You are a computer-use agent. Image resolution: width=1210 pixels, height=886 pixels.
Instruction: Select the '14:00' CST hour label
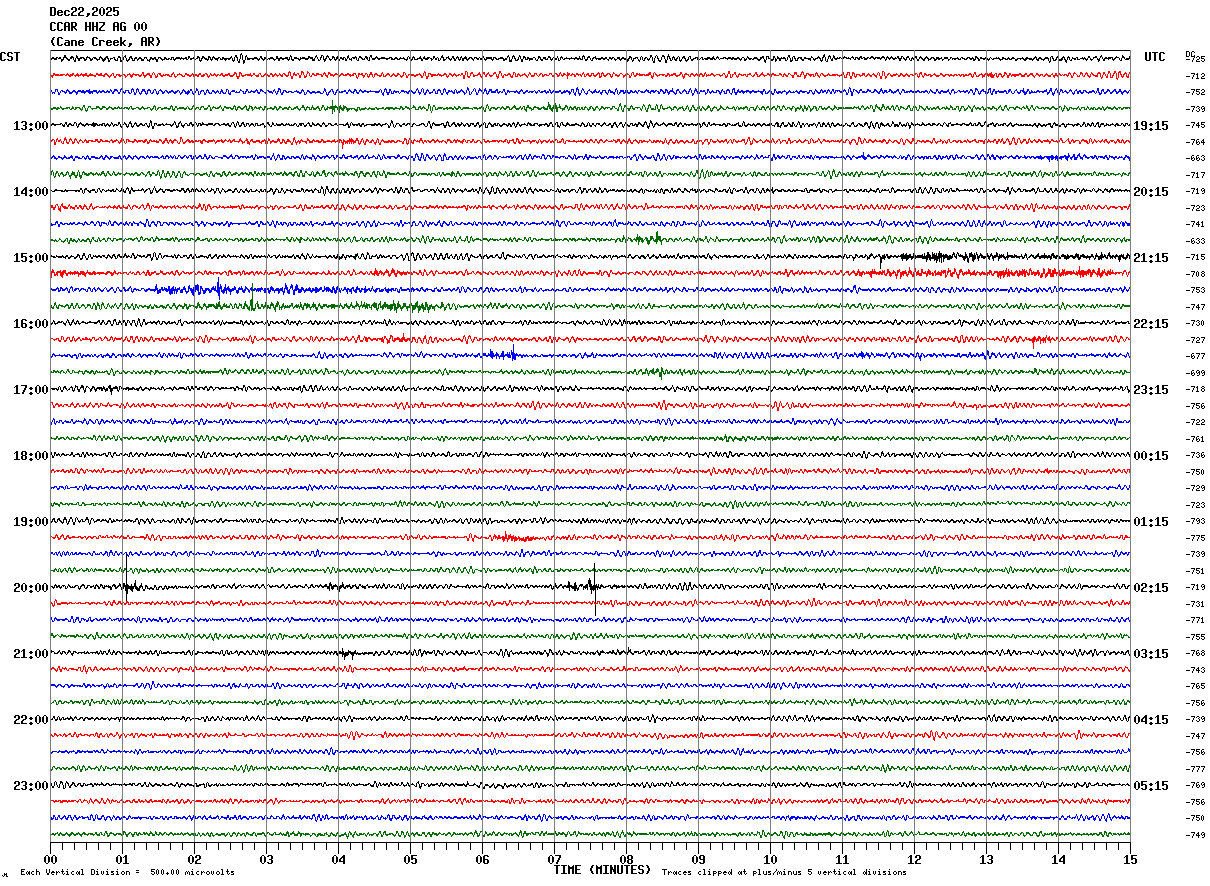tap(30, 192)
